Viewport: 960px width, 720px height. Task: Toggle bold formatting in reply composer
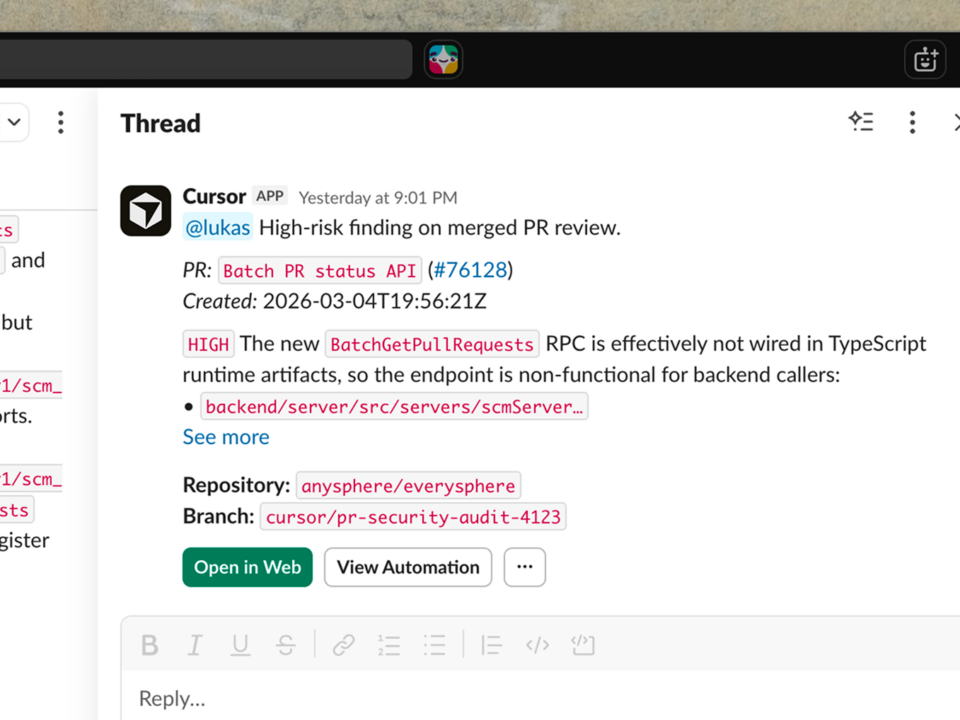coord(150,645)
